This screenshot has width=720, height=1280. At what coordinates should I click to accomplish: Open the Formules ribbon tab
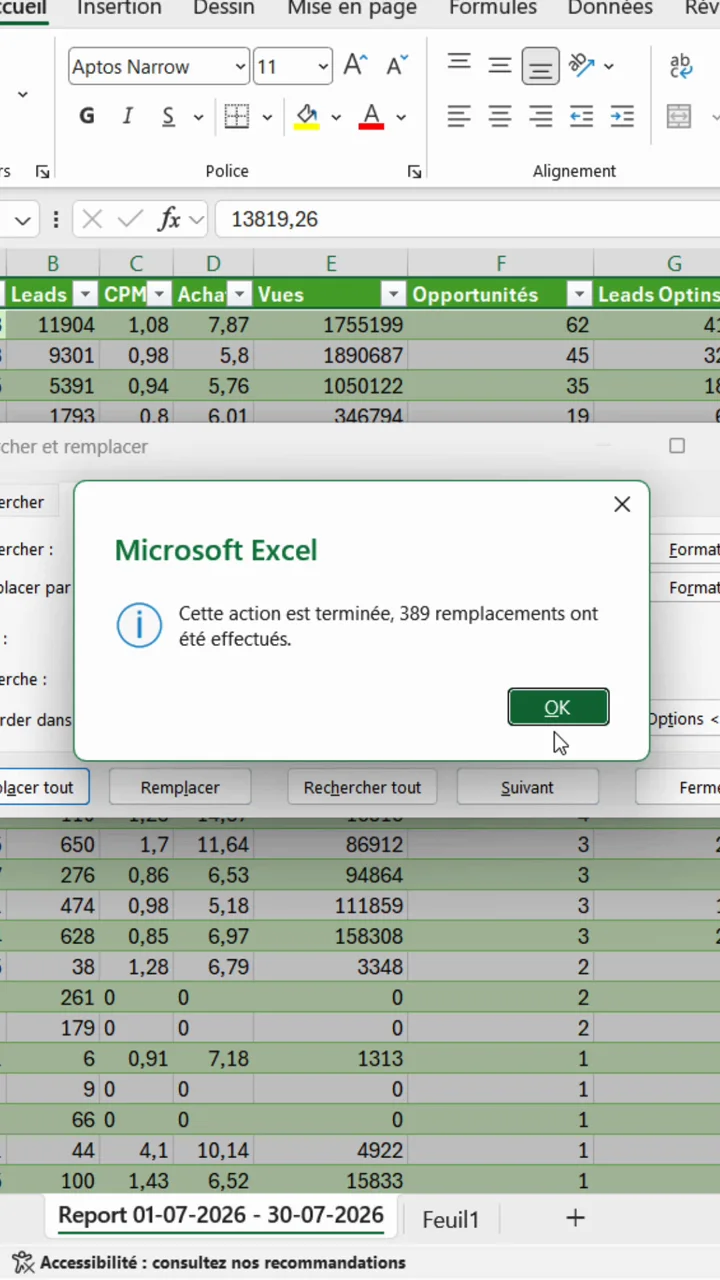tap(493, 8)
